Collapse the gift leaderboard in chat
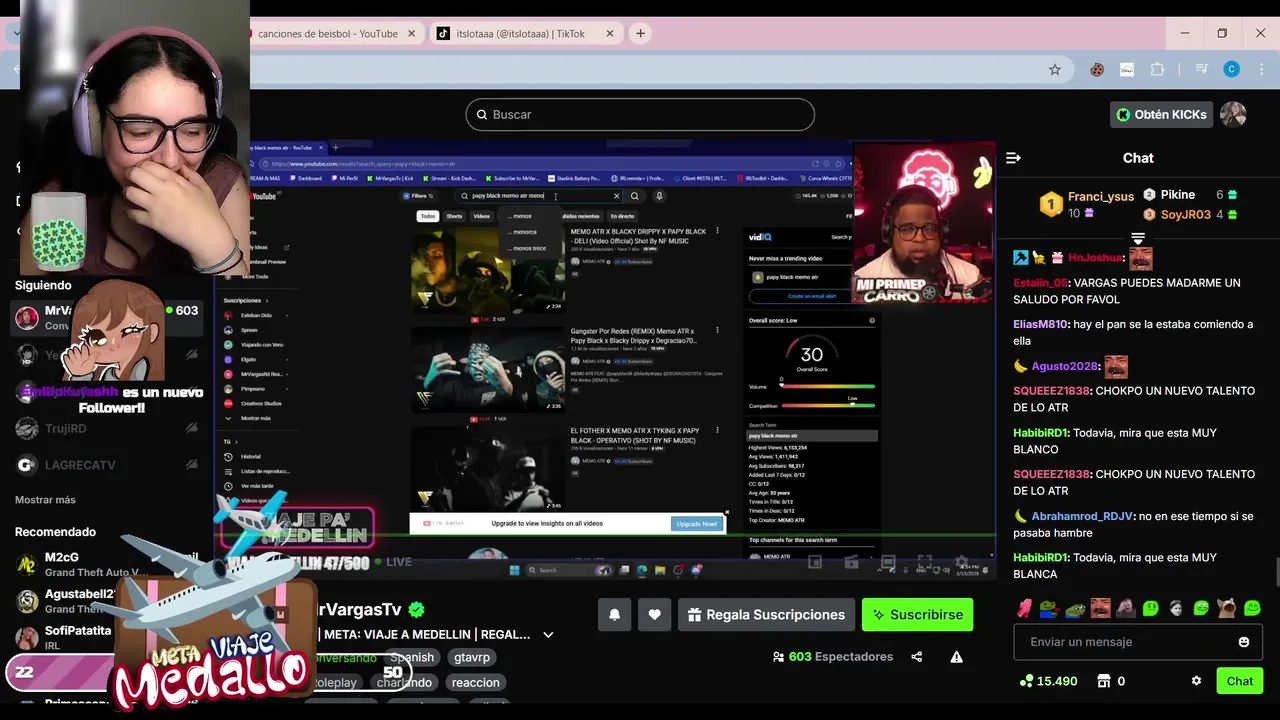The height and width of the screenshot is (720, 1280). click(x=1138, y=238)
